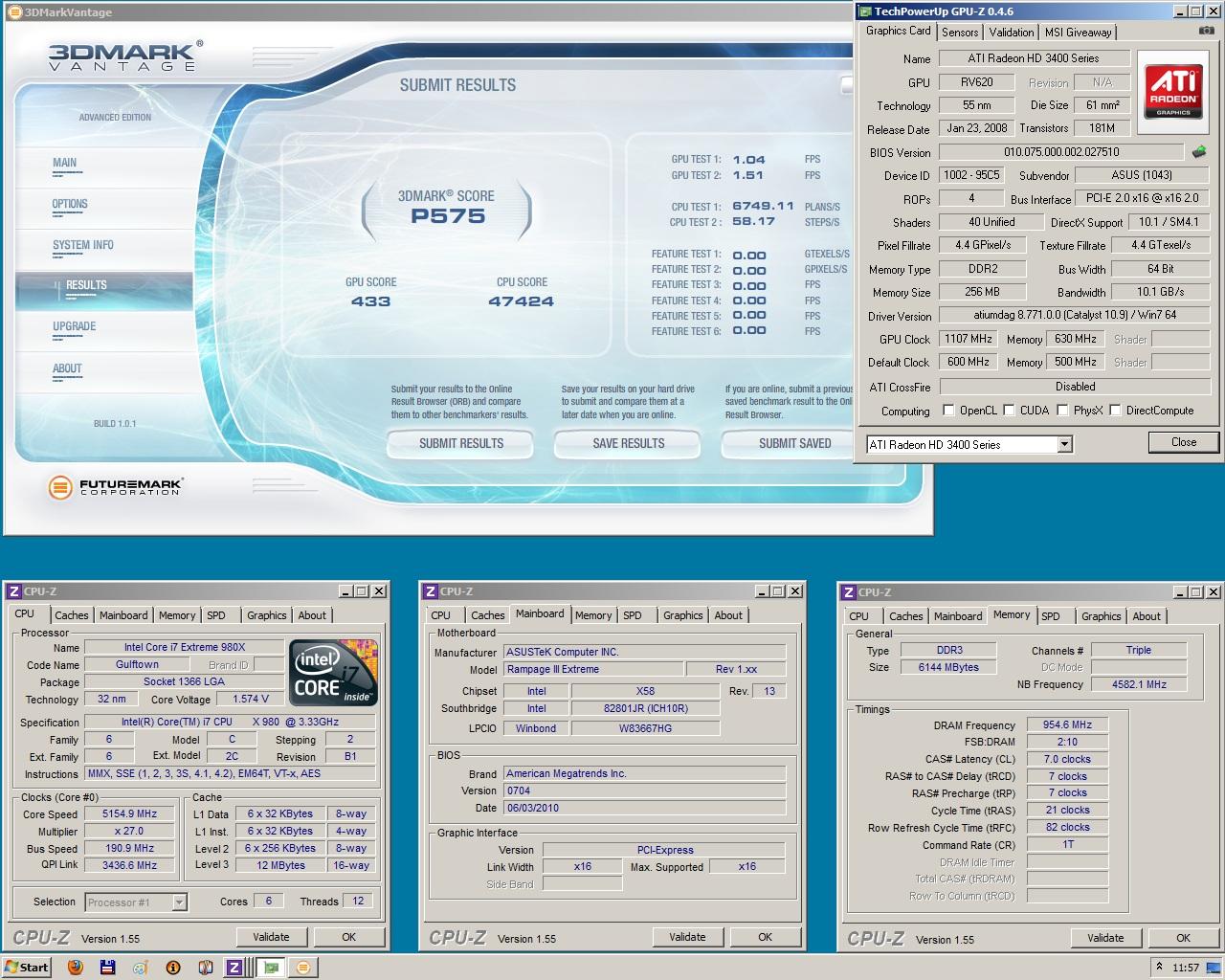Open SPD tab in the CPU-Z mainboard window
This screenshot has width=1225, height=980.
click(x=633, y=615)
